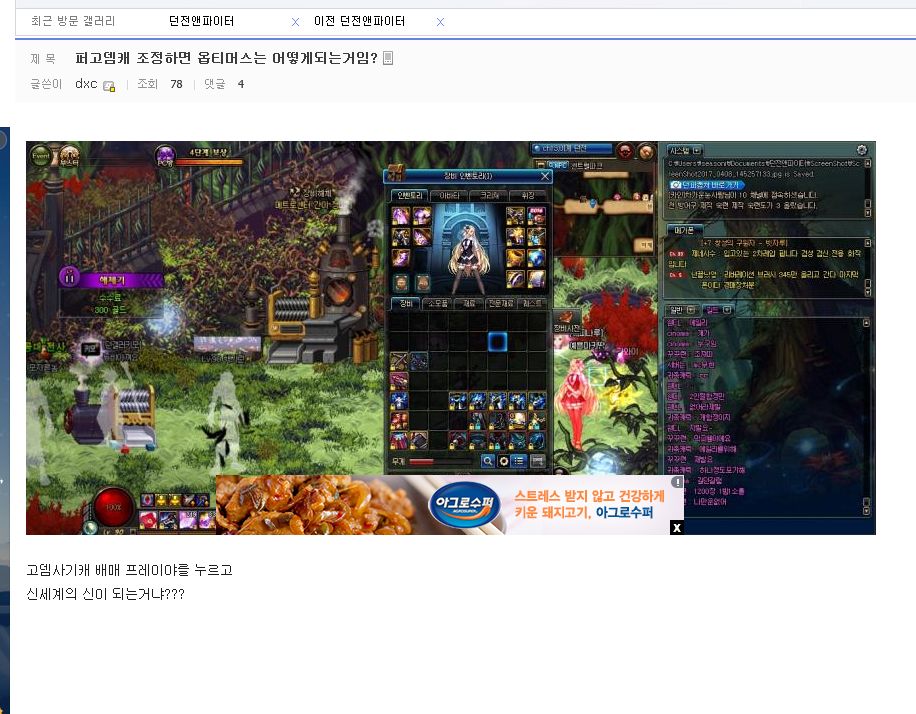
Task: Open inventory search with the magnifier icon
Action: [x=487, y=461]
